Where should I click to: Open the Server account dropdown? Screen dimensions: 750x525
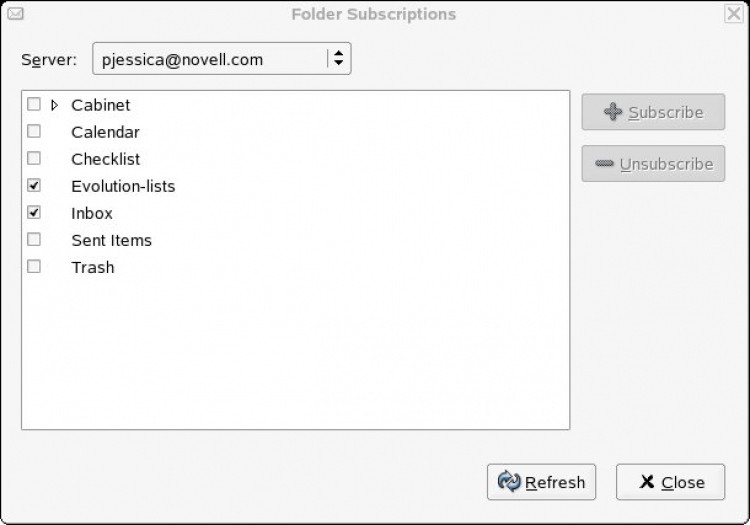(x=220, y=59)
